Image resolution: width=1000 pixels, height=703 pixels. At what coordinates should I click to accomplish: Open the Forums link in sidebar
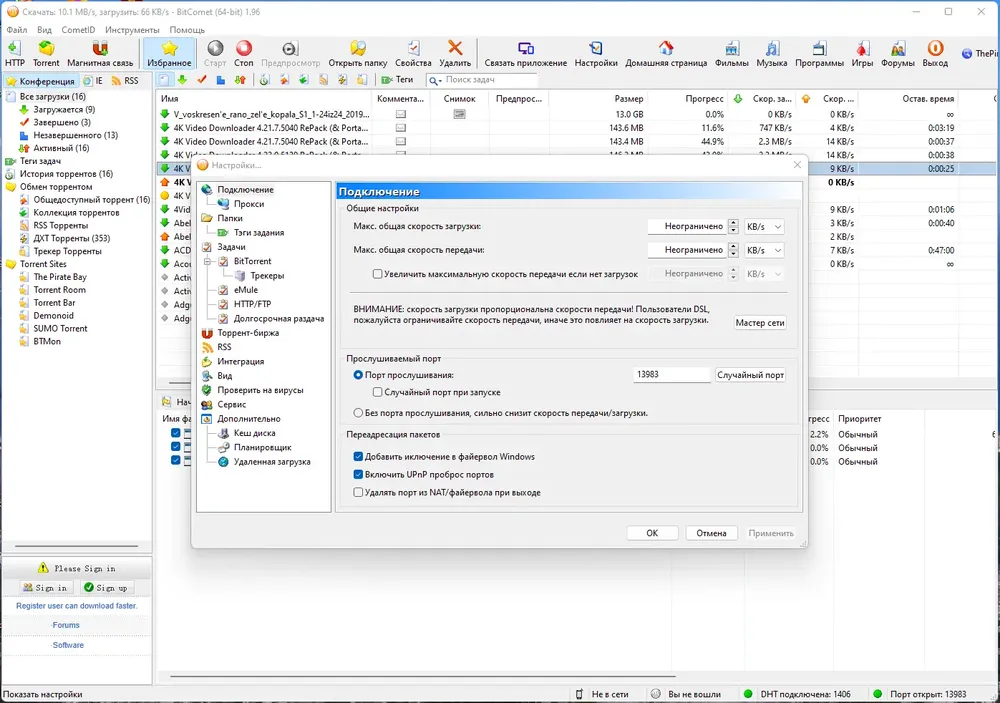pyautogui.click(x=66, y=625)
